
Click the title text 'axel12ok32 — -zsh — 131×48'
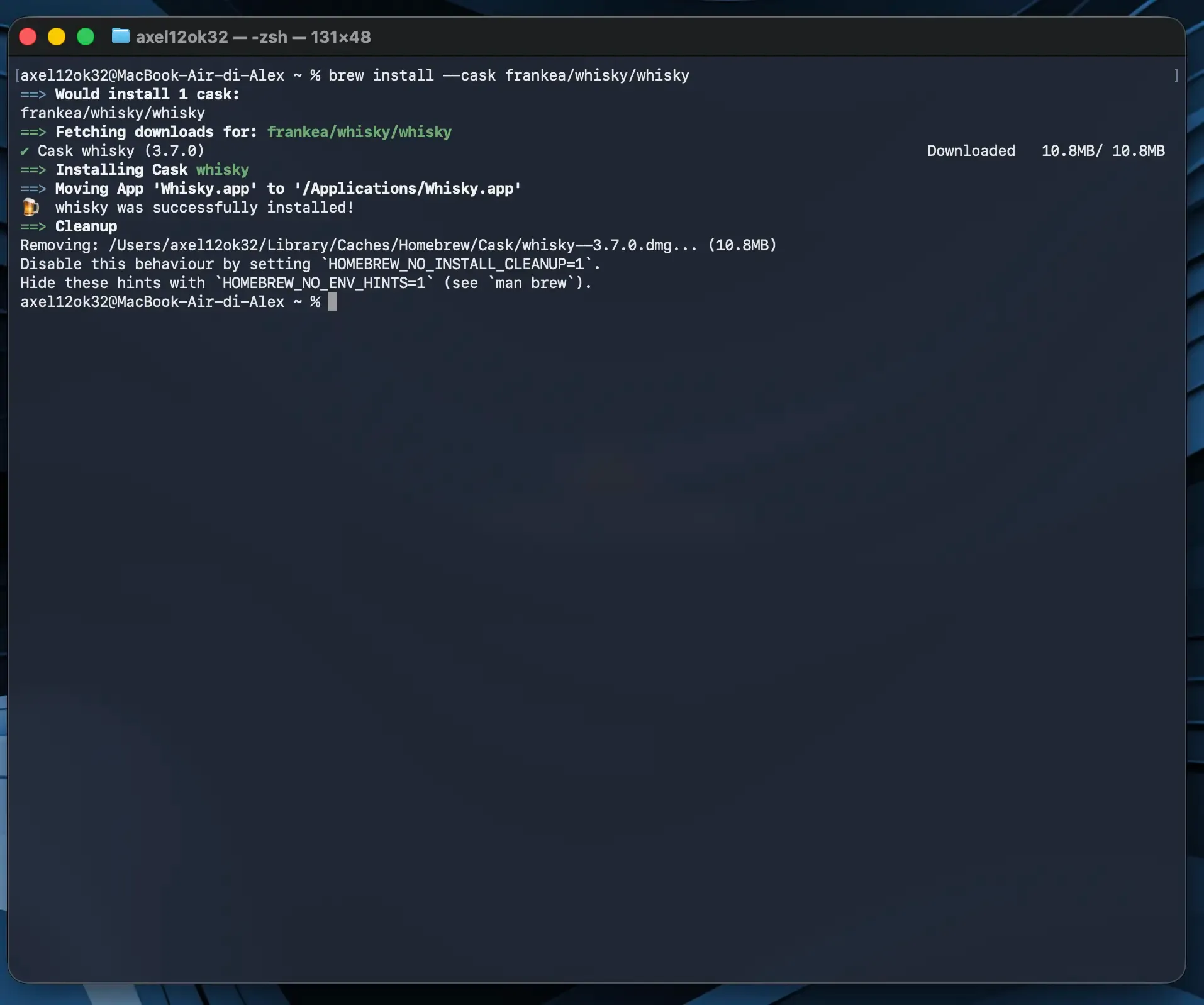[253, 37]
